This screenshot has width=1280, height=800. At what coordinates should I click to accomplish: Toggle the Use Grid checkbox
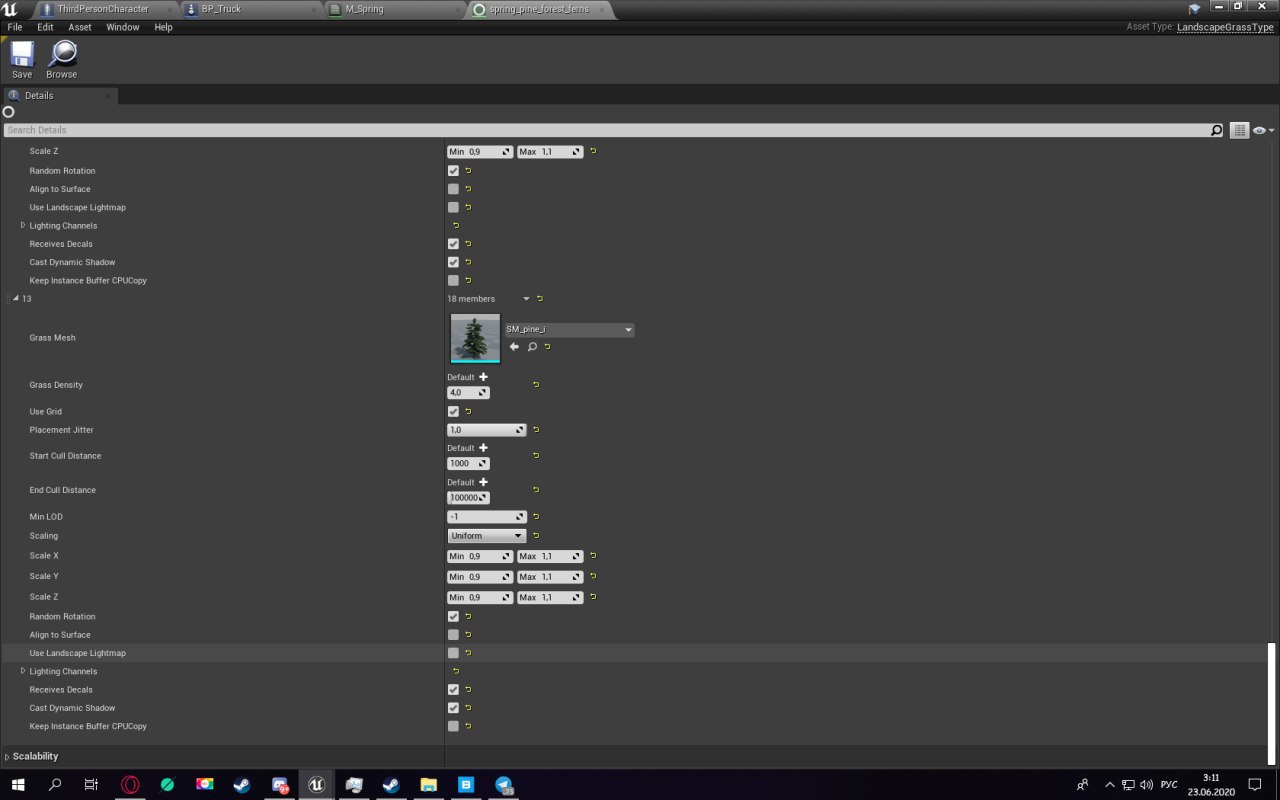click(x=453, y=412)
